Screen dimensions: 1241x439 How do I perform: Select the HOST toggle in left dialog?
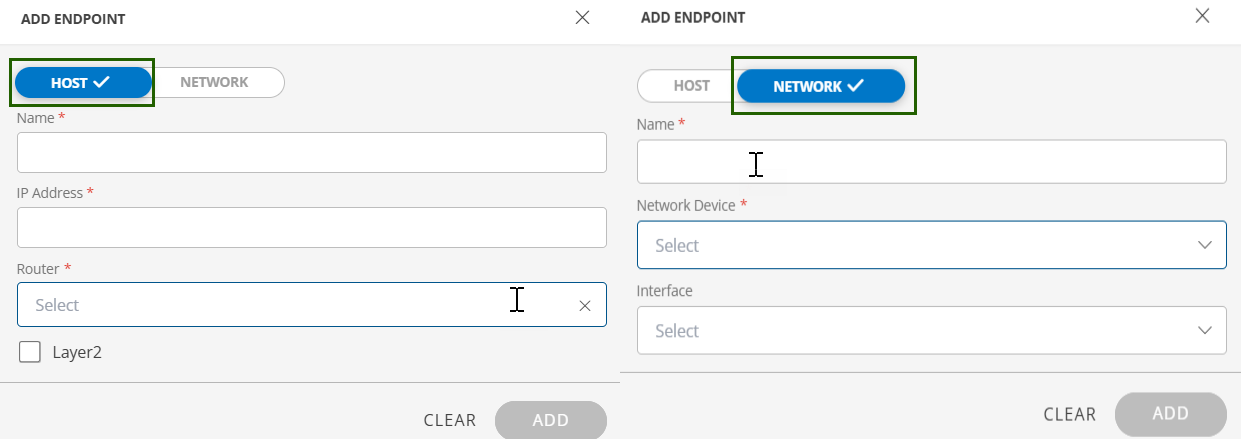coord(82,83)
